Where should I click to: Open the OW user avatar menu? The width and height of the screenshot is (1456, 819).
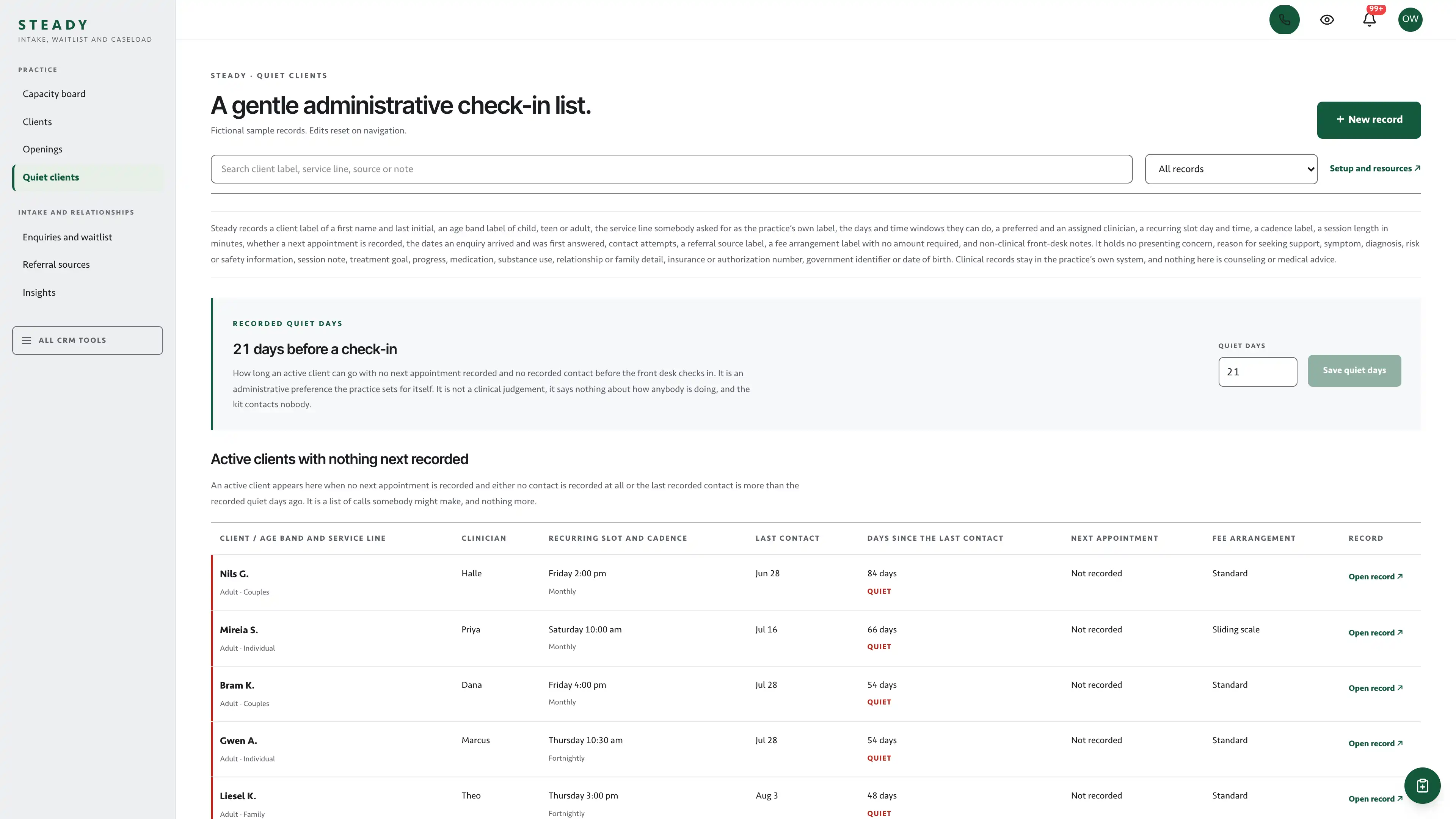coord(1410,20)
